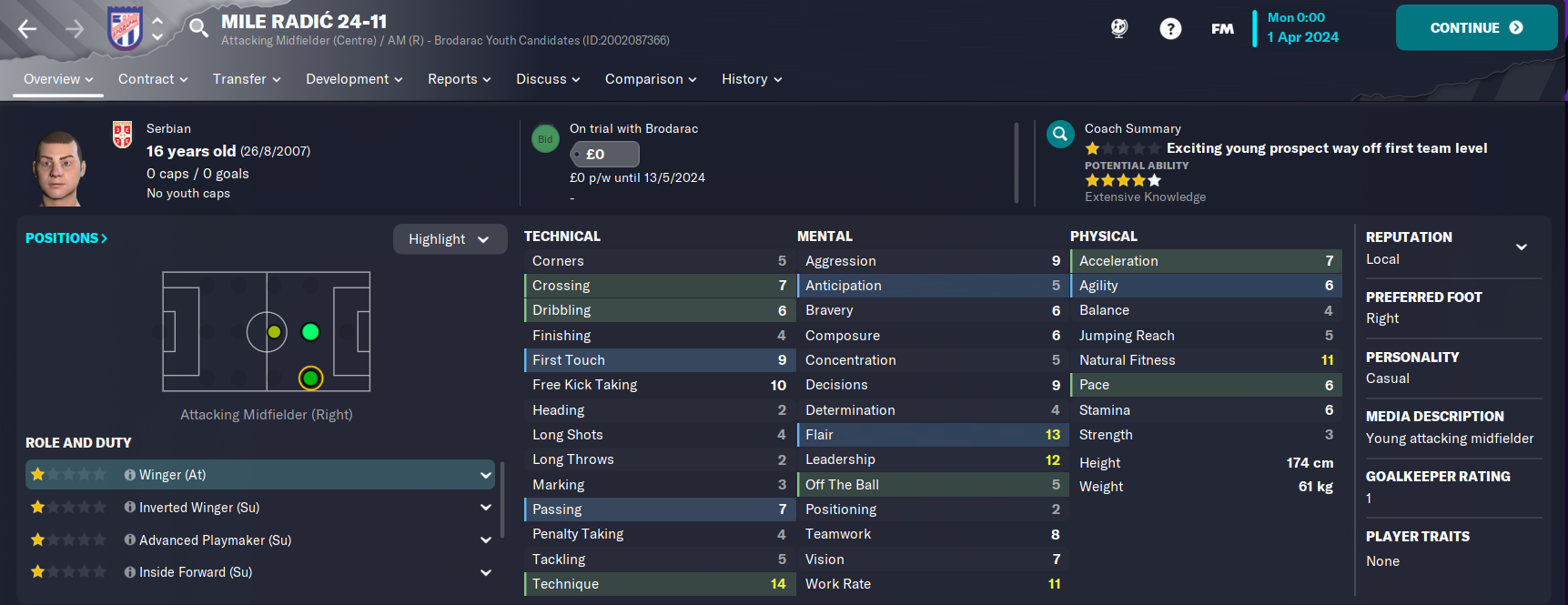Open the search magnifier icon

click(x=198, y=27)
